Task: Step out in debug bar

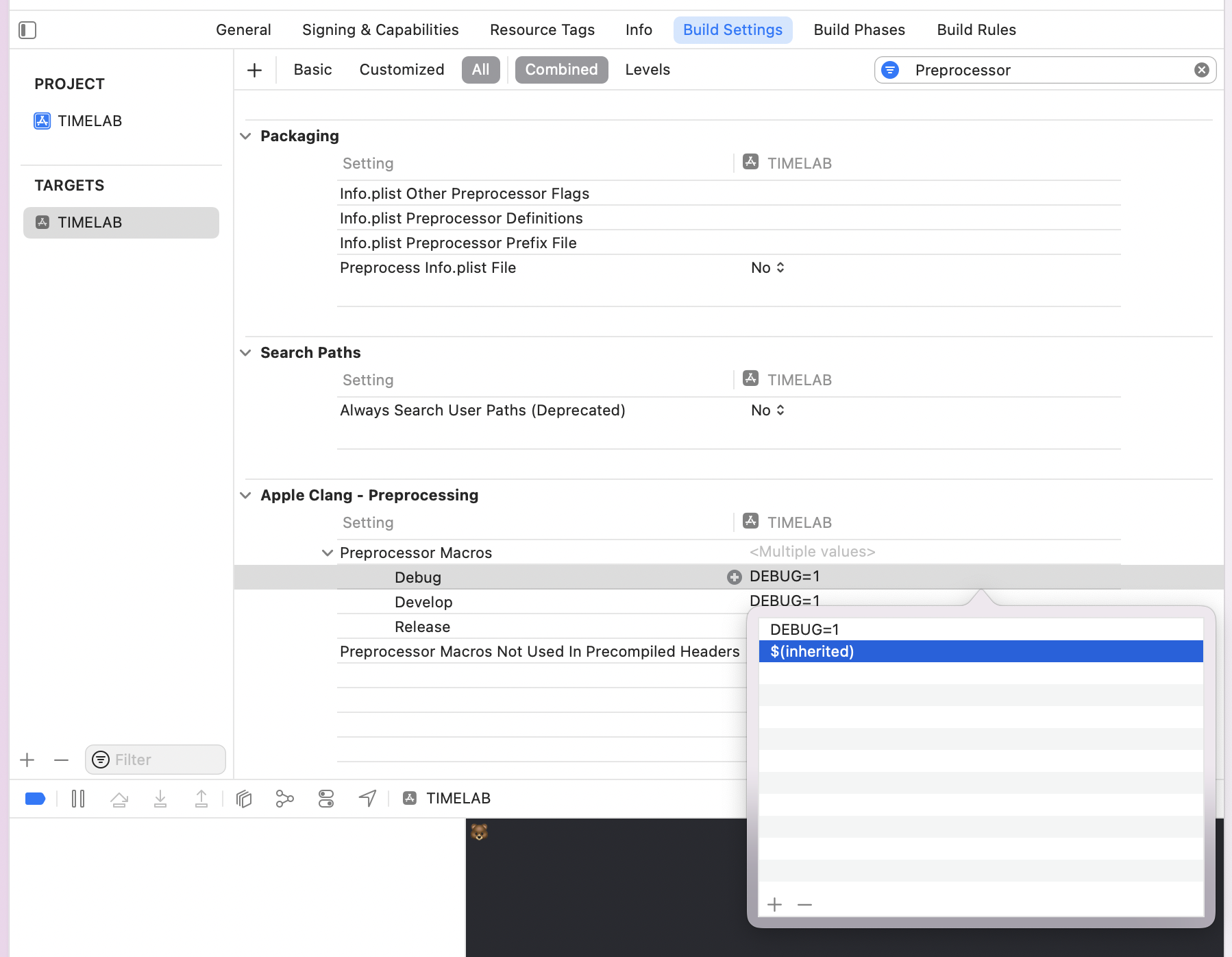Action: 201,799
